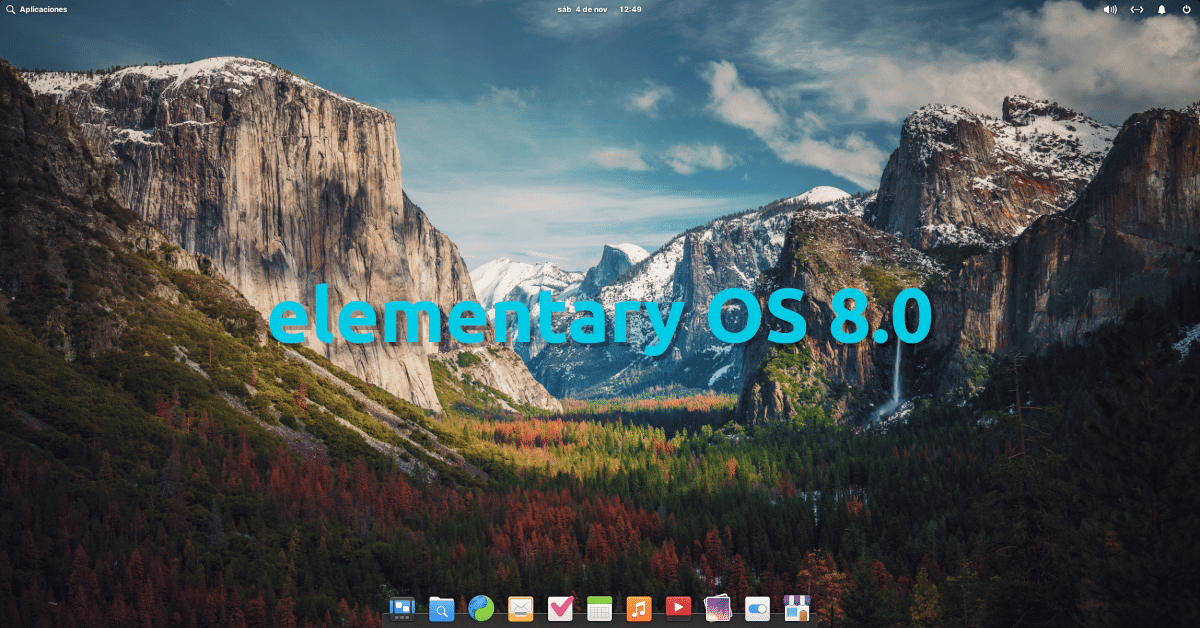This screenshot has height=628, width=1200.
Task: Launch the Files manager from the dock
Action: pos(441,607)
